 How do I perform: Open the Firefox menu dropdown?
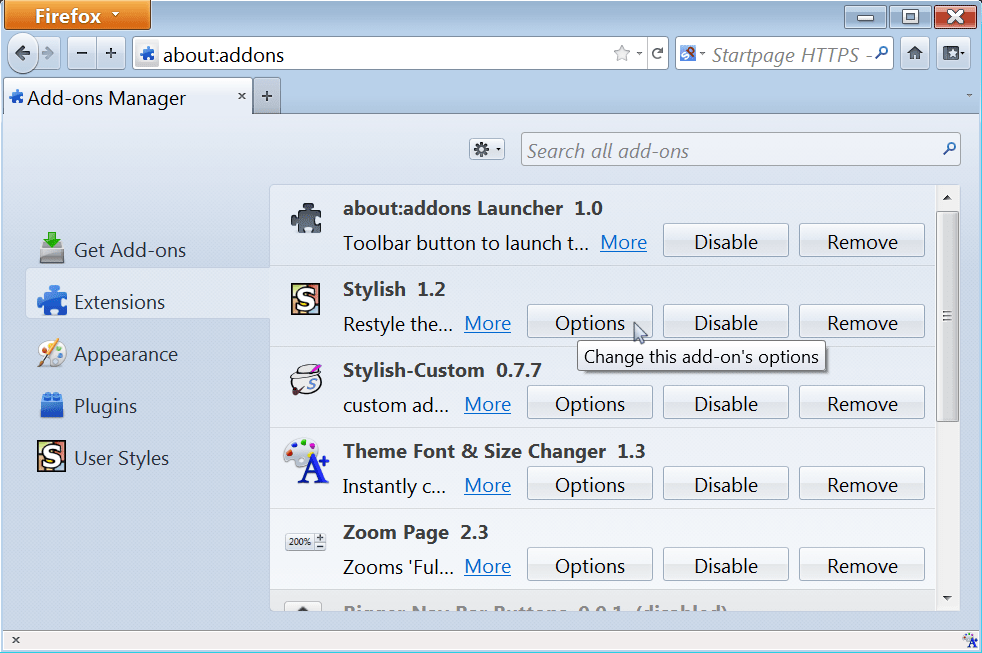pyautogui.click(x=75, y=15)
